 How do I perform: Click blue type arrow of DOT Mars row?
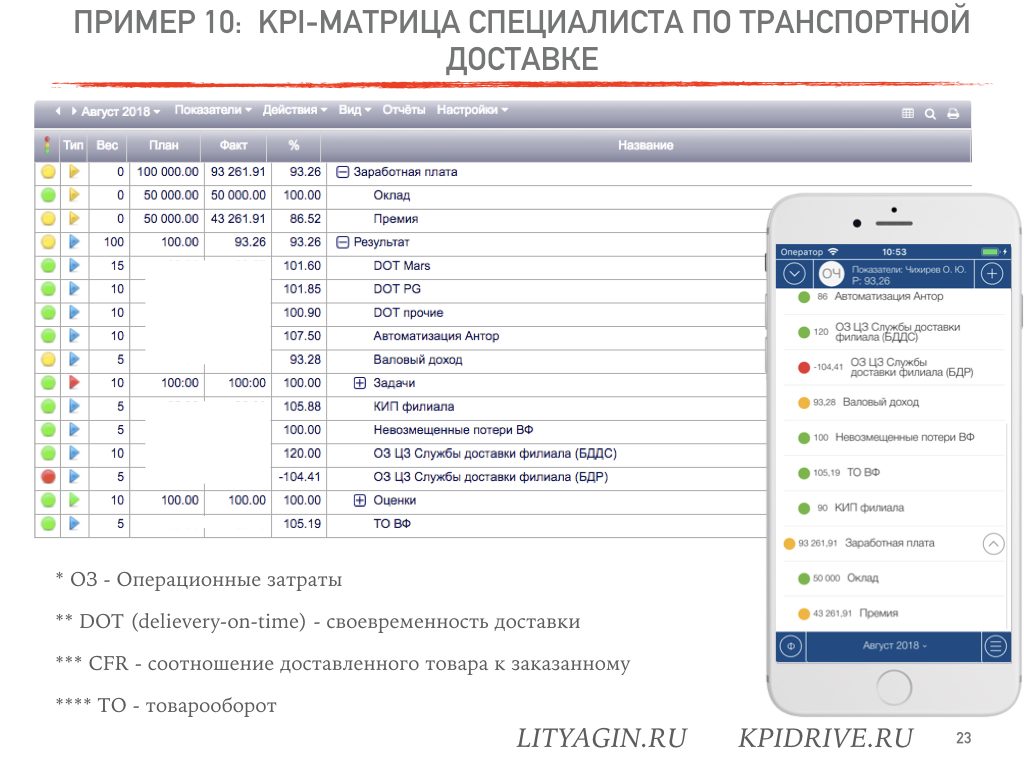coord(74,266)
